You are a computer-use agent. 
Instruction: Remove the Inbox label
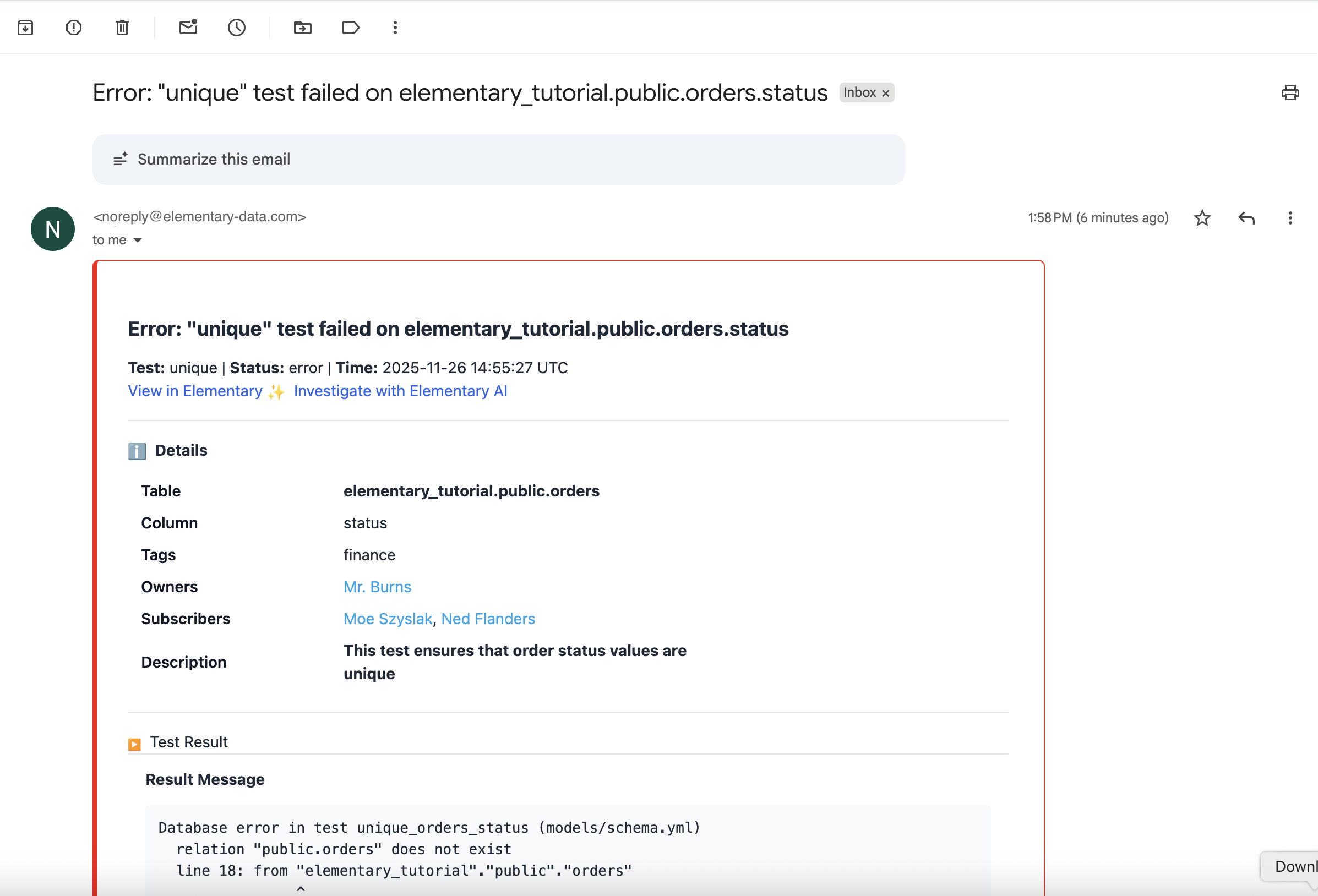(885, 92)
